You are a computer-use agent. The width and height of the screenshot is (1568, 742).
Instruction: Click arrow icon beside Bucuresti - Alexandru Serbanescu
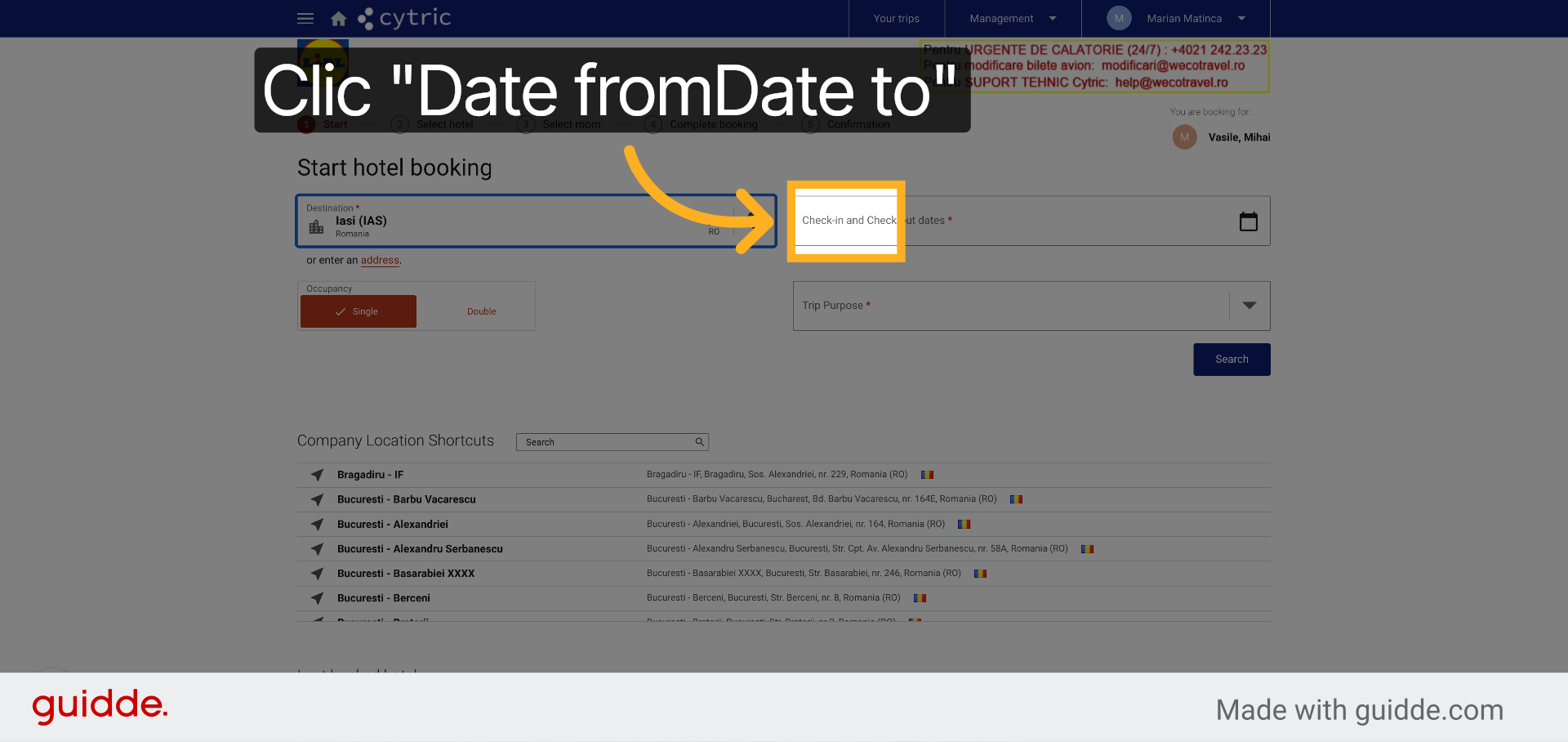[x=318, y=549]
